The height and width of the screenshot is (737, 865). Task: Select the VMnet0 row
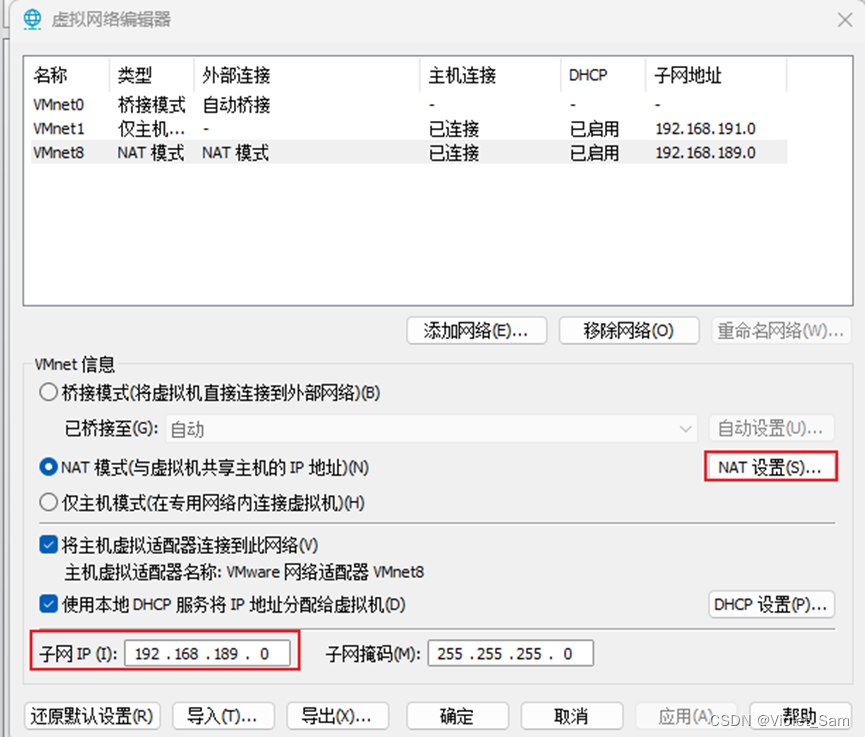coord(409,104)
